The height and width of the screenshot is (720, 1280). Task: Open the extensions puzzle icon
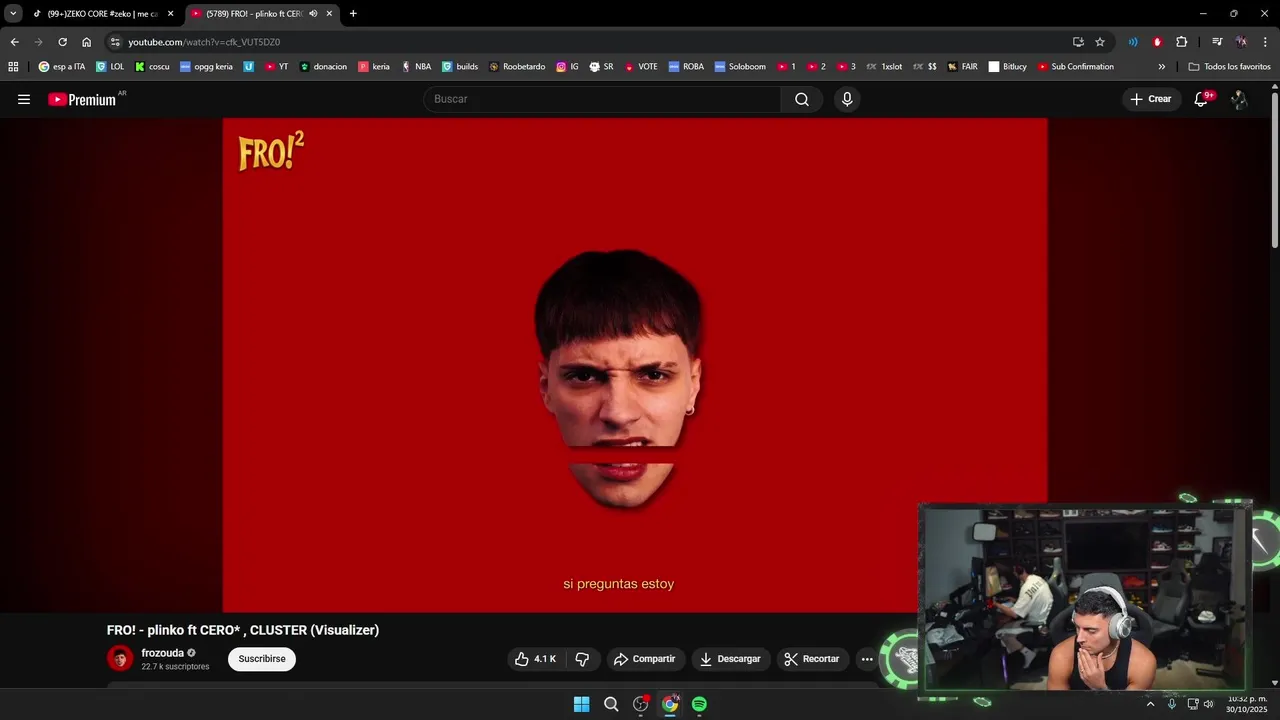tap(1181, 42)
